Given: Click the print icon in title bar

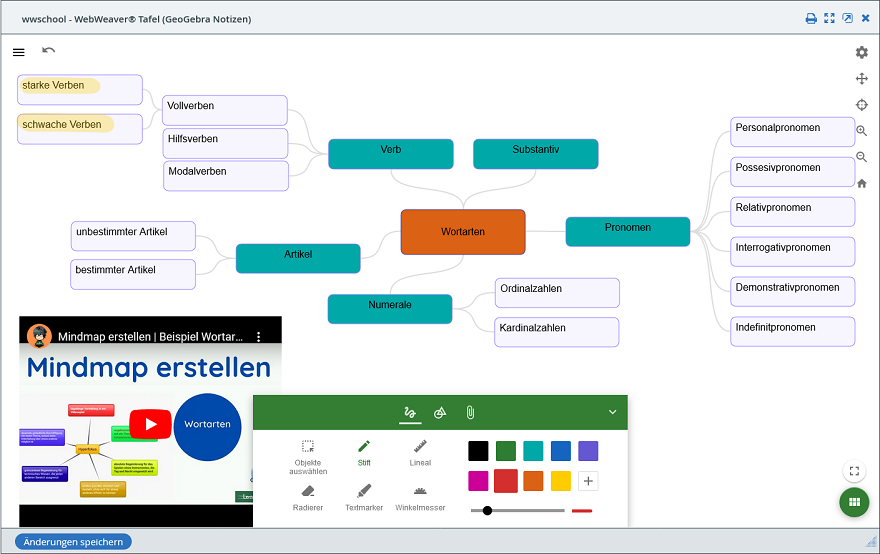Looking at the screenshot, I should point(812,18).
